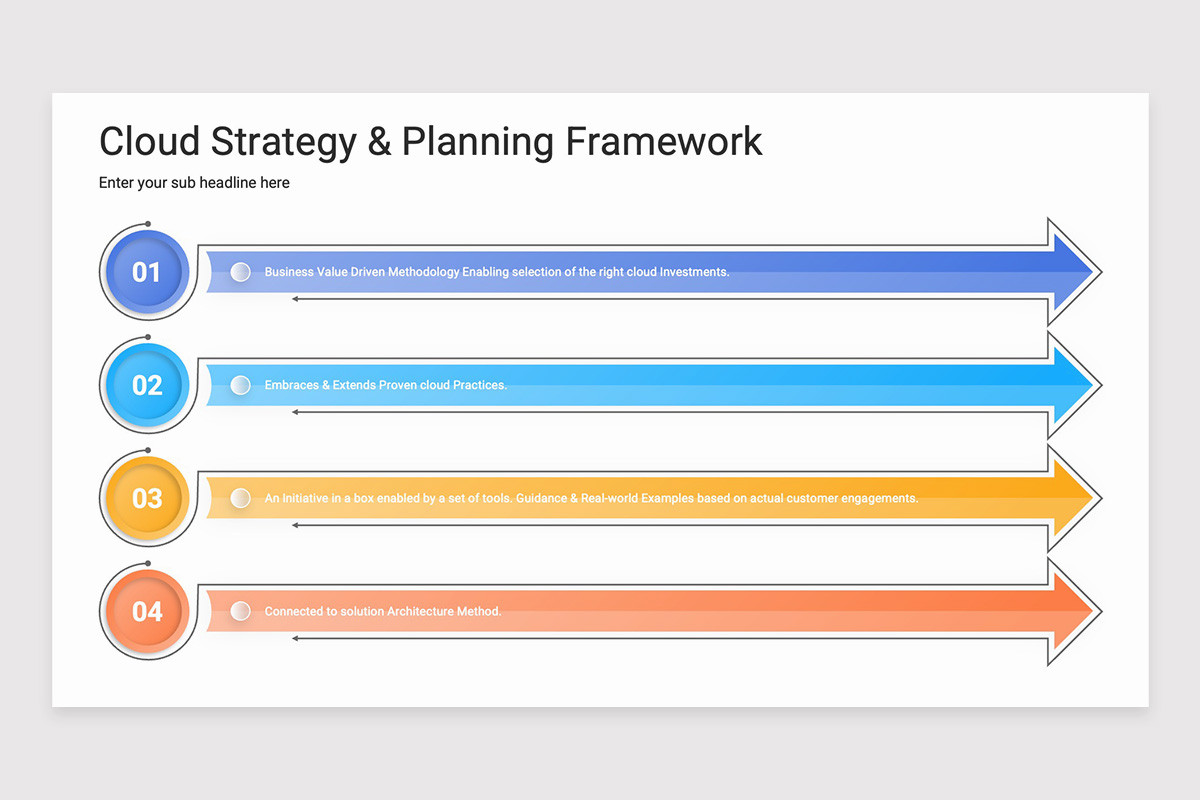Click the round bullet before Business Value text
The width and height of the screenshot is (1200, 800).
pos(240,272)
